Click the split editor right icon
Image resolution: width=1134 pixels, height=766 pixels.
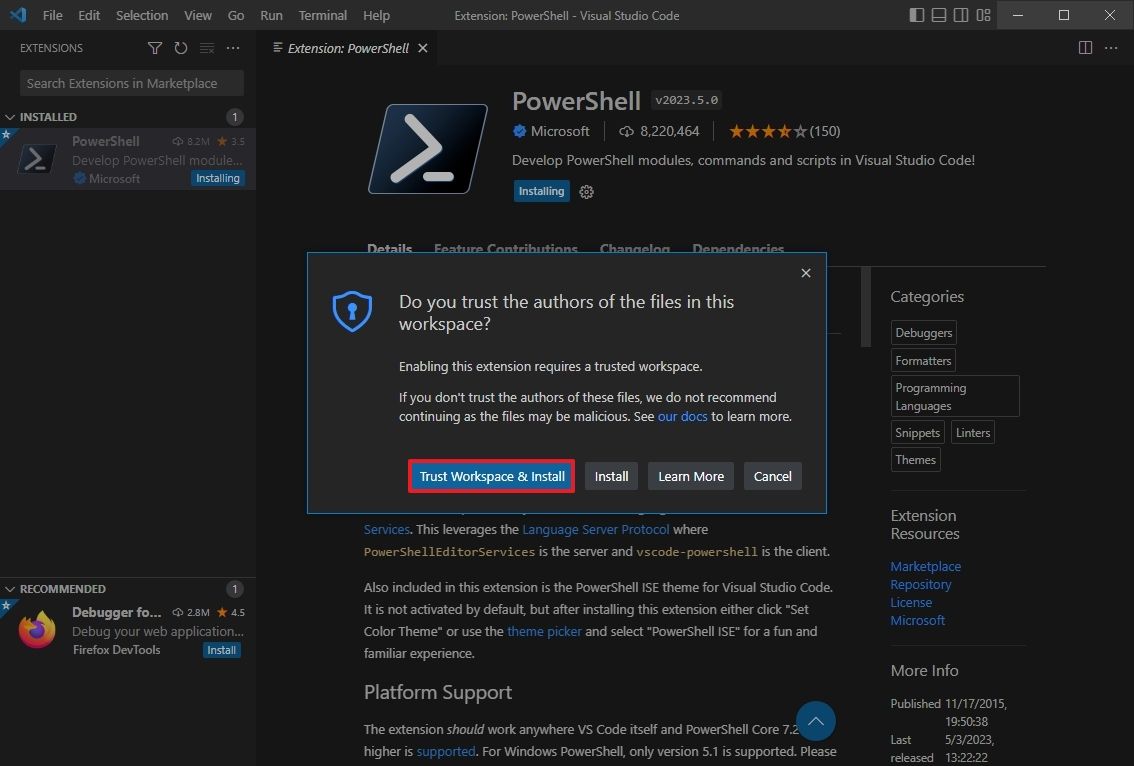tap(1085, 48)
